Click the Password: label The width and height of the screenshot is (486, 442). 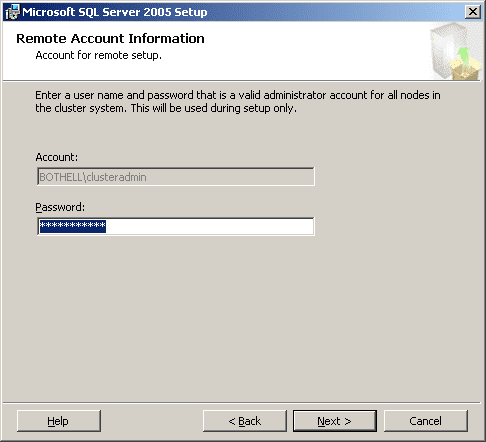(60, 207)
